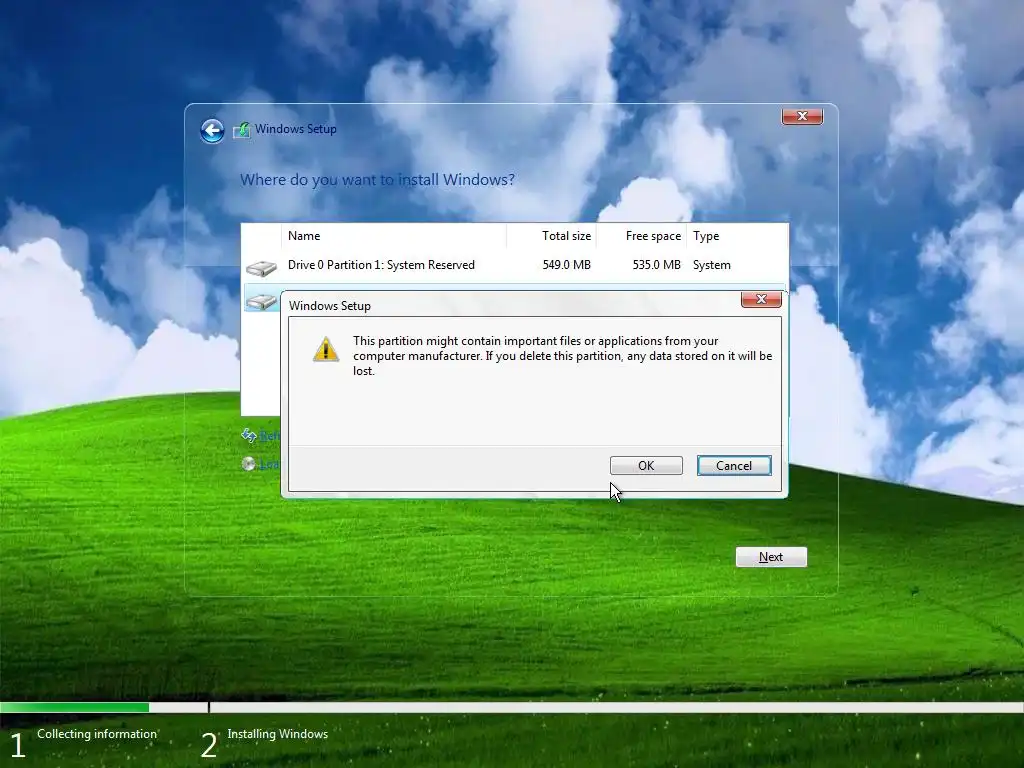Click the Name column header

tap(393, 236)
